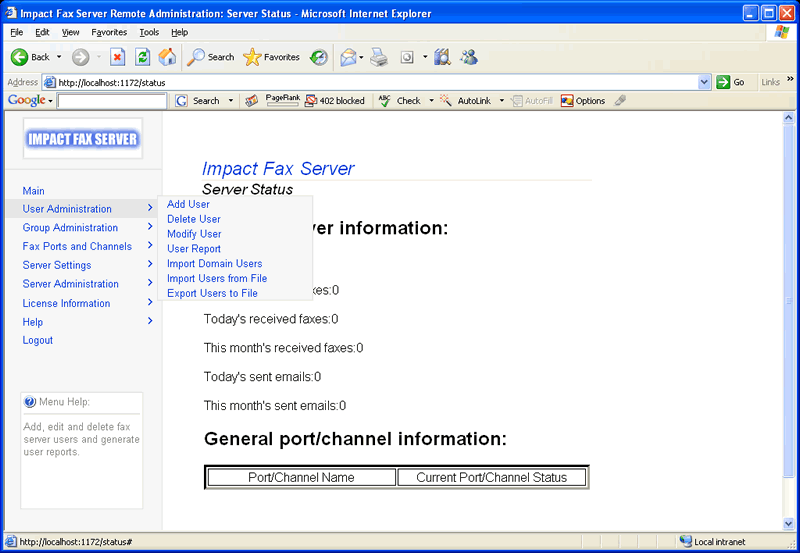Click the Google toolbar logo
The height and width of the screenshot is (553, 800).
27,100
